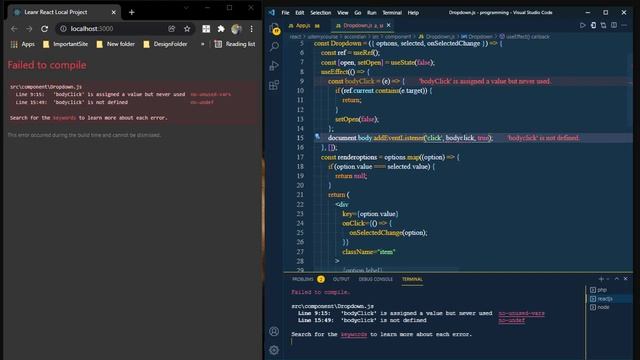Close the Learn React Local Project tab

[x=113, y=12]
